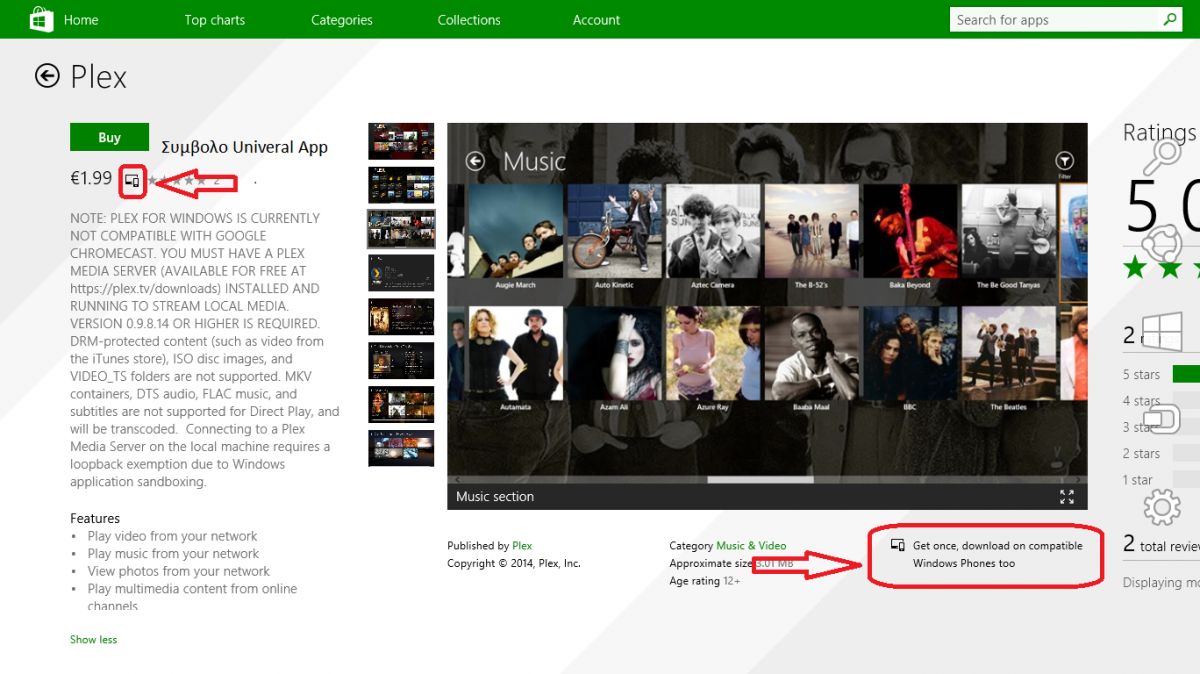Click 'View photos from your network' feature
Image resolution: width=1200 pixels, height=674 pixels.
pyautogui.click(x=178, y=571)
